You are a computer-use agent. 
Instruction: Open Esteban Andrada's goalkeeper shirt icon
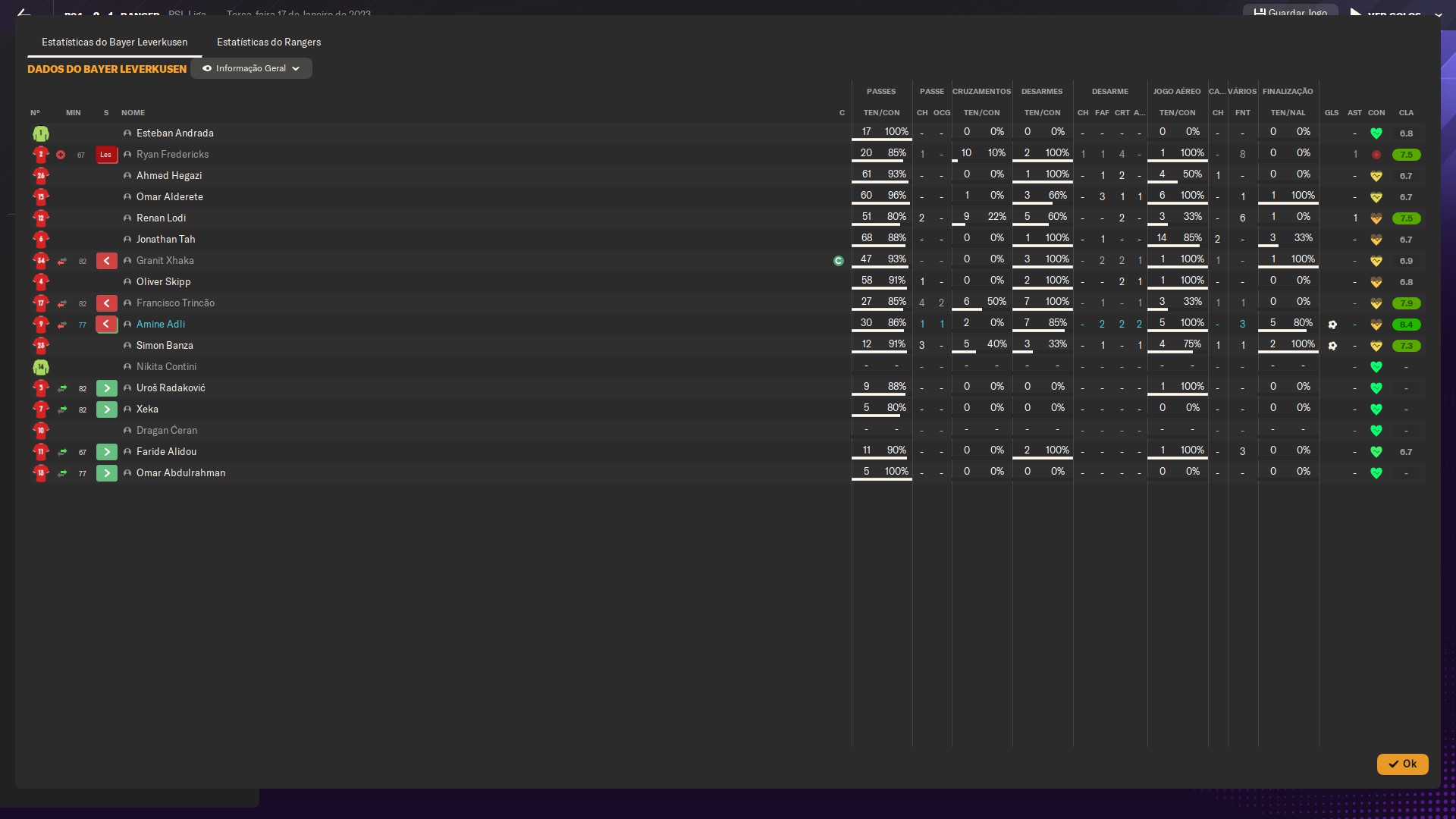(x=41, y=133)
